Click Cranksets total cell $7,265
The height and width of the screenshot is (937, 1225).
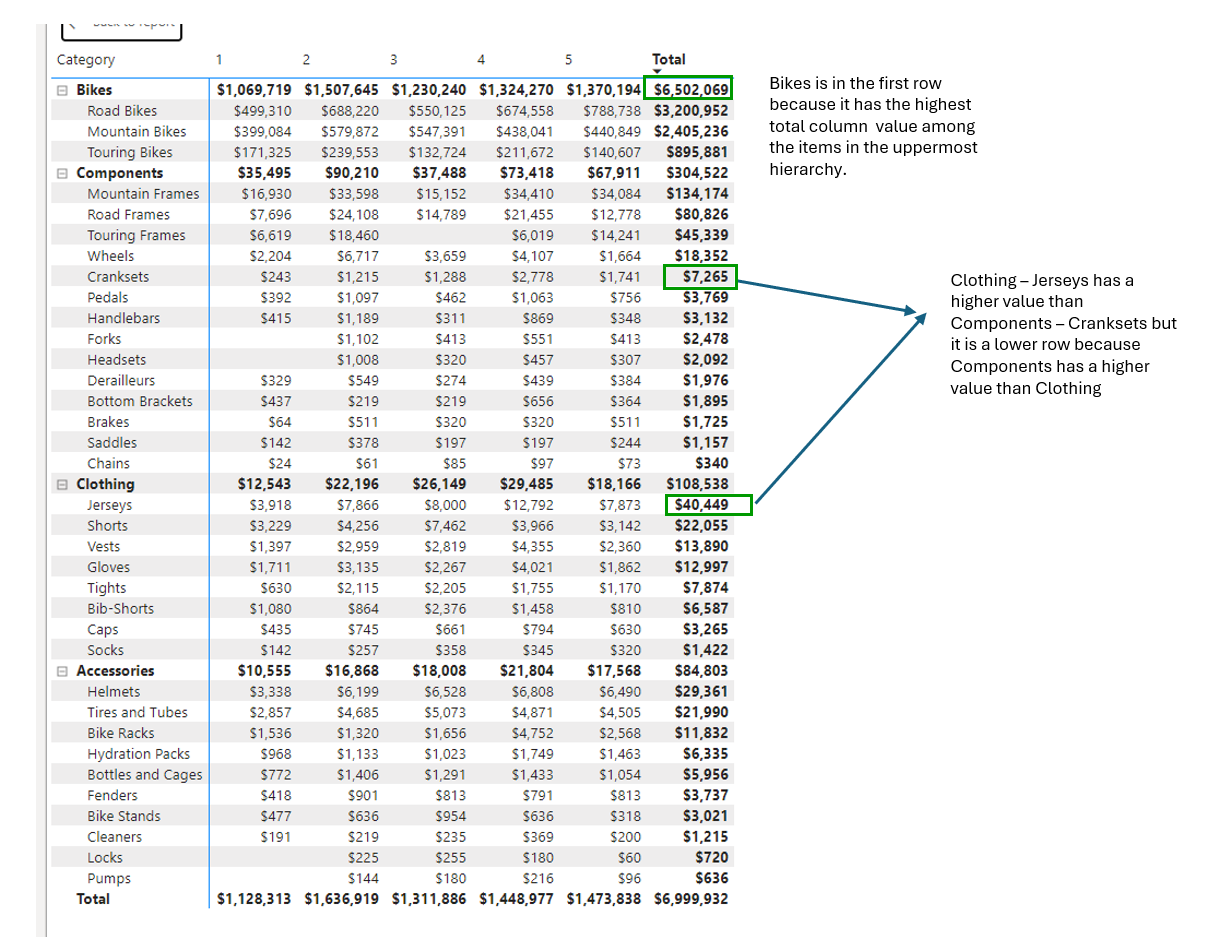coord(706,277)
